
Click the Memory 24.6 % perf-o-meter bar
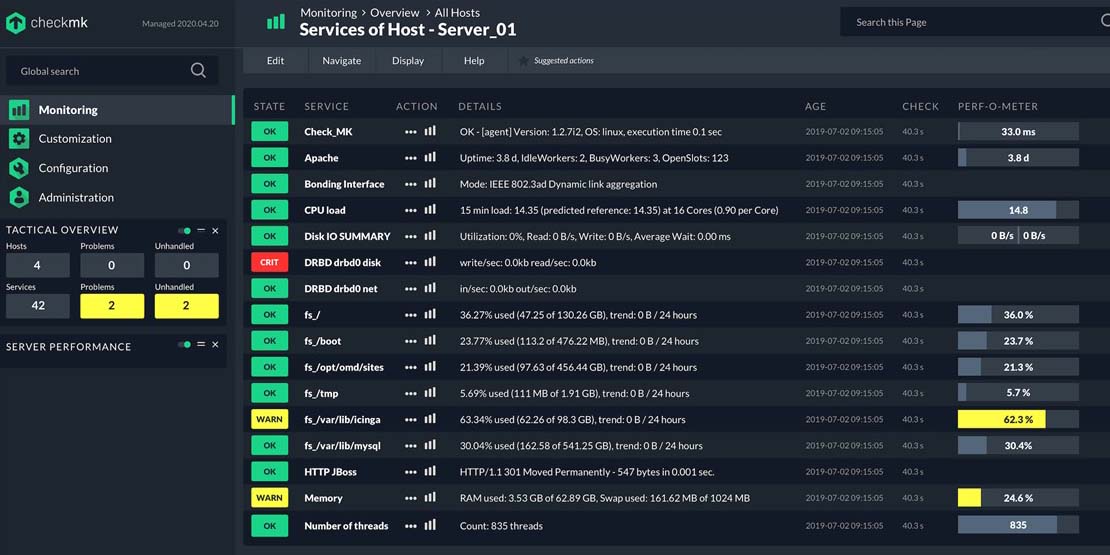coord(1018,498)
